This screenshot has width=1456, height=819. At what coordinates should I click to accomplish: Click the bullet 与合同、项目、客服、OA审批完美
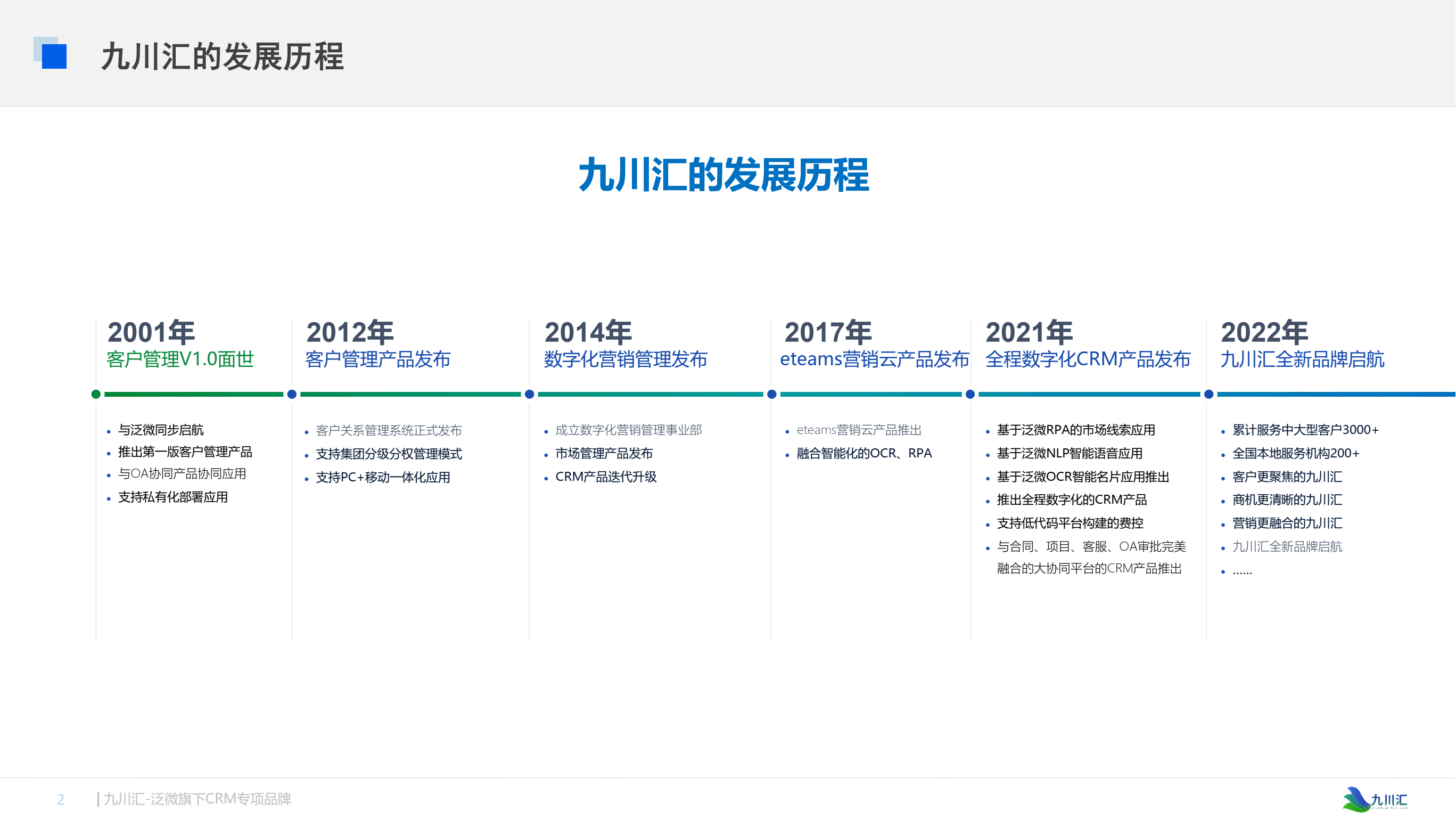click(1091, 546)
